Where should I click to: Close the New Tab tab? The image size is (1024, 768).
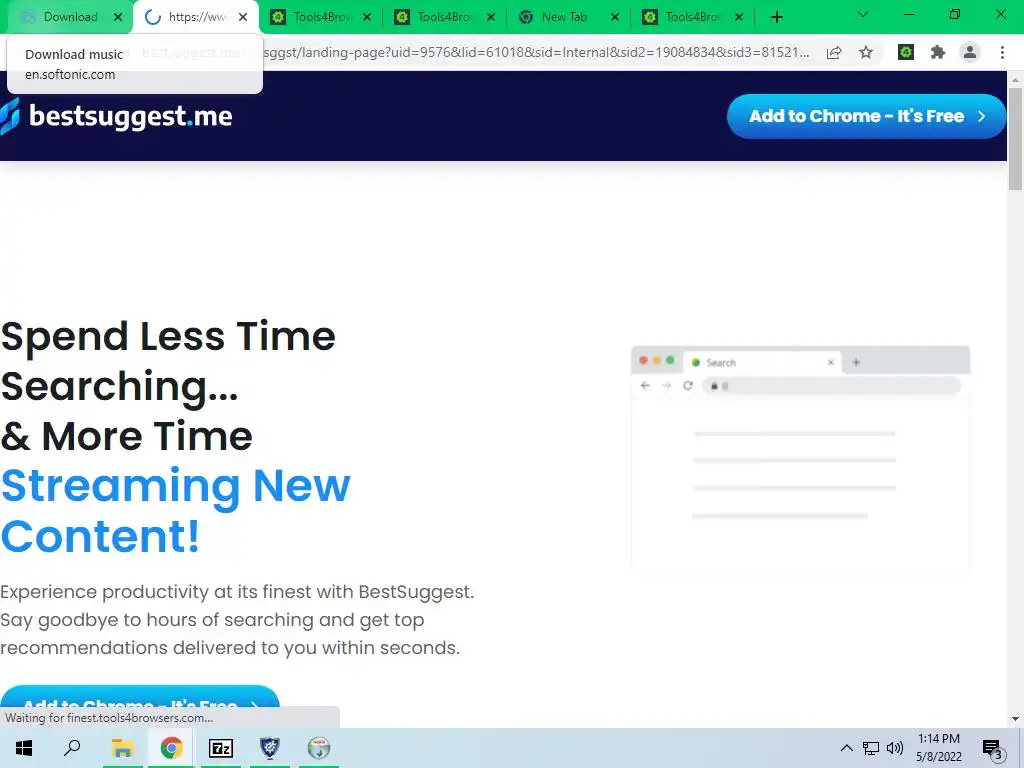tap(615, 17)
